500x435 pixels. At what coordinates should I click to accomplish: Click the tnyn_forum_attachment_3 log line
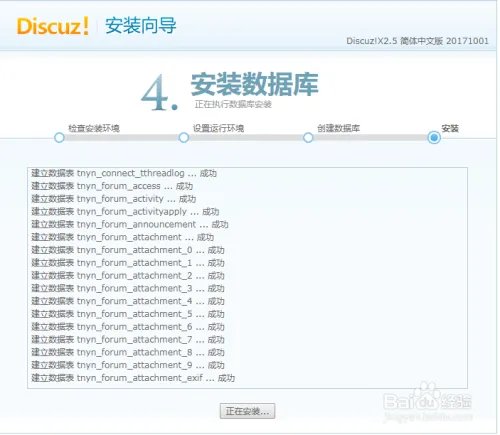128,288
